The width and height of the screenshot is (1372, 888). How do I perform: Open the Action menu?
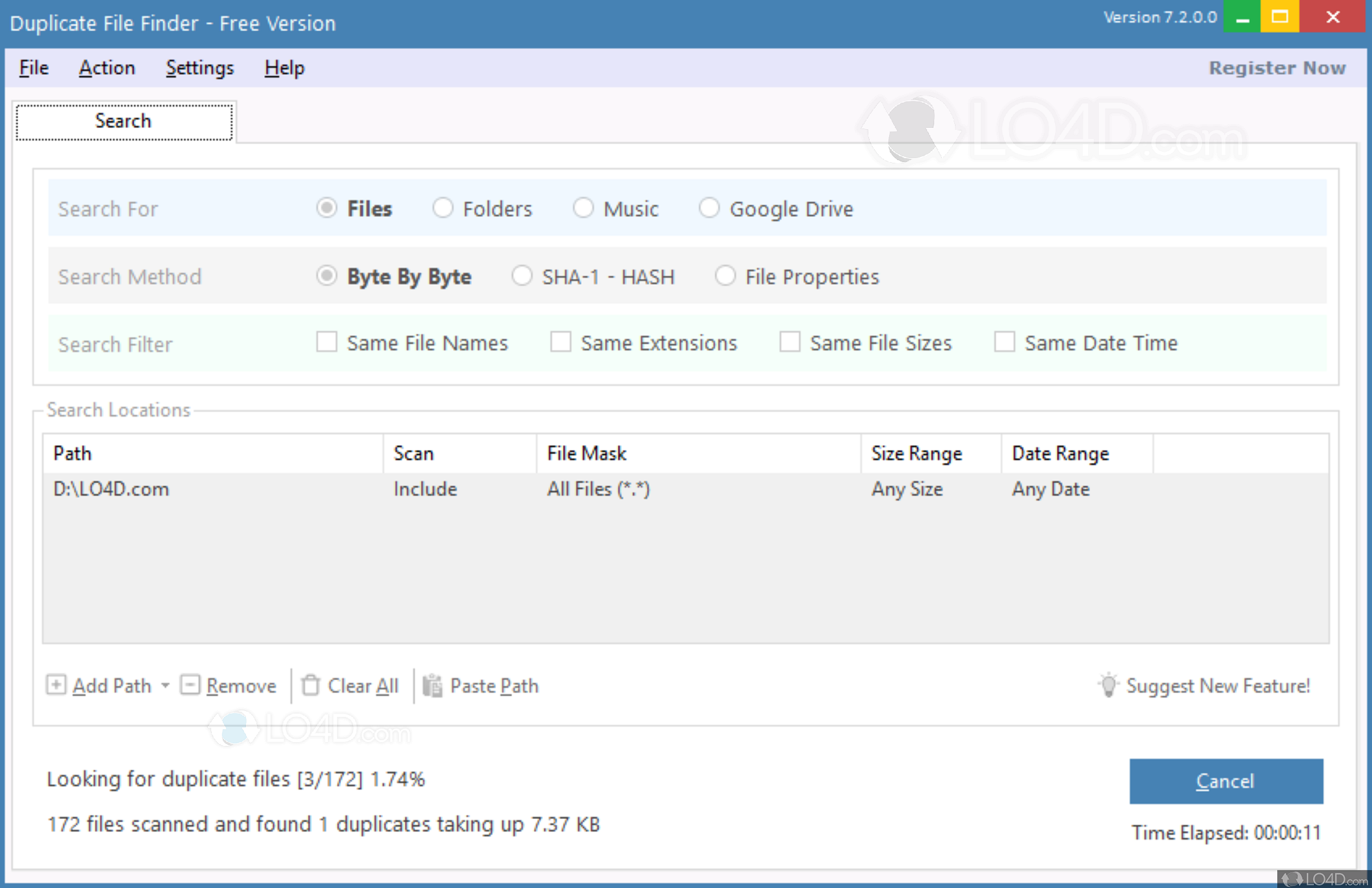point(107,68)
